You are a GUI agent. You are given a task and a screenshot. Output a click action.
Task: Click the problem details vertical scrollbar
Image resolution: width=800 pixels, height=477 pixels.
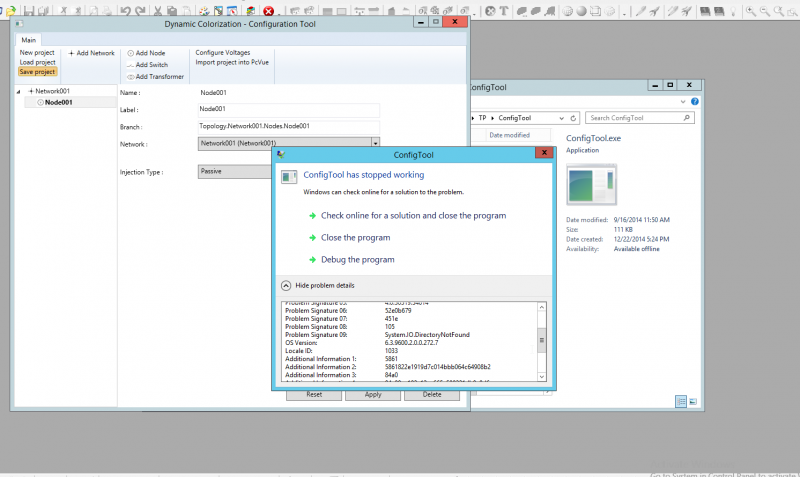(x=542, y=341)
